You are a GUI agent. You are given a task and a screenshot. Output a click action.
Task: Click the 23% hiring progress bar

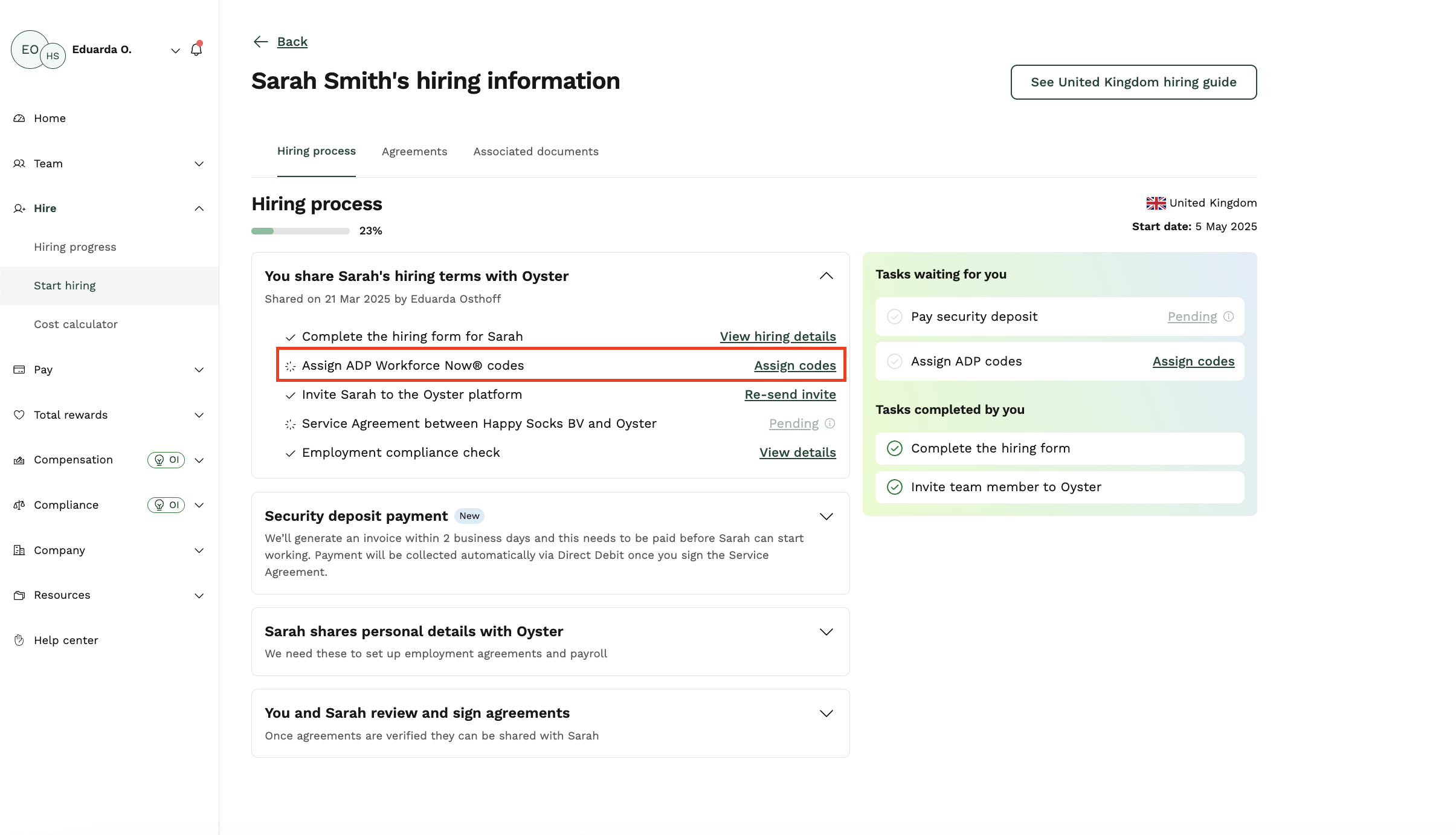300,230
